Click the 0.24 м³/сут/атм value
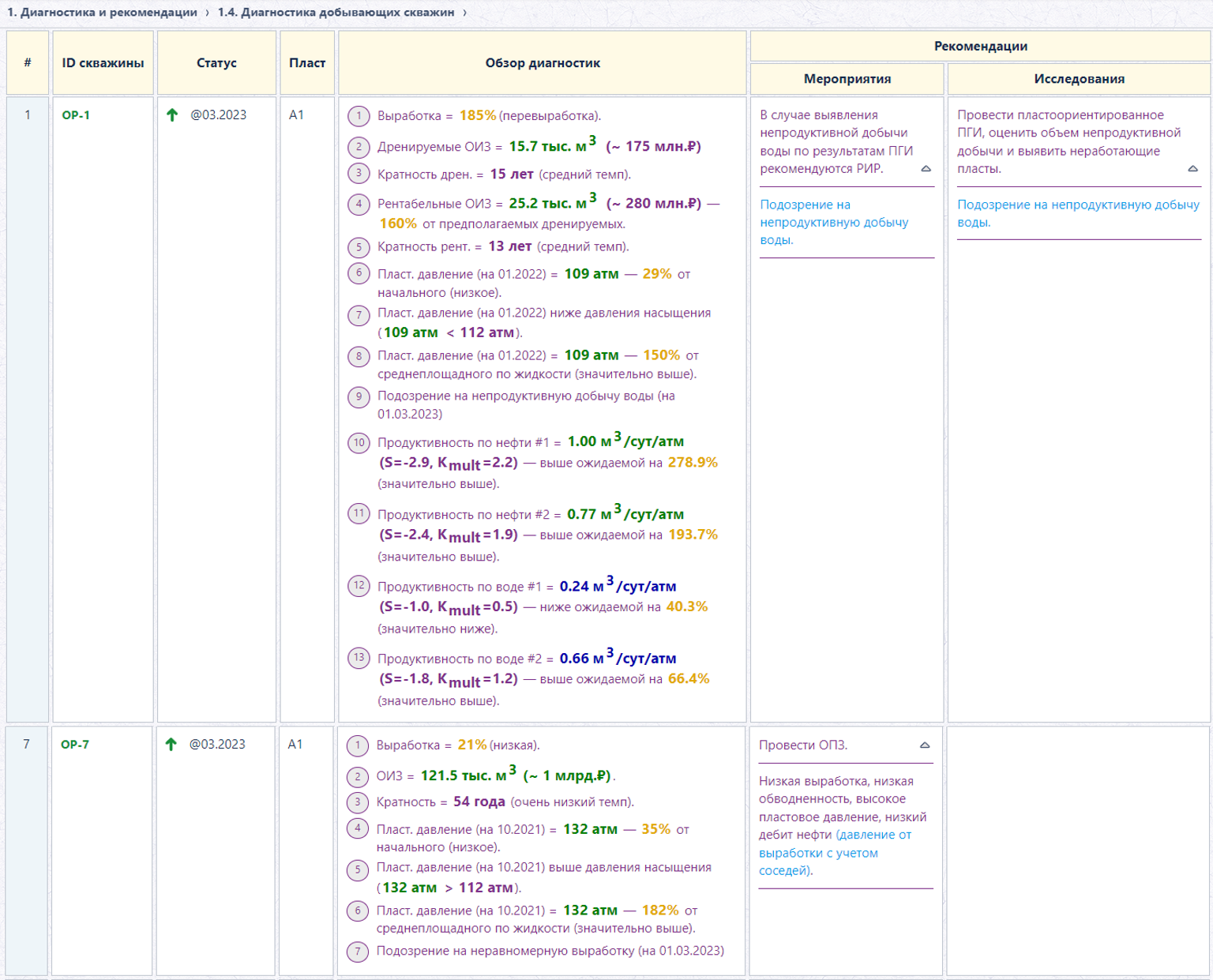 (x=618, y=585)
